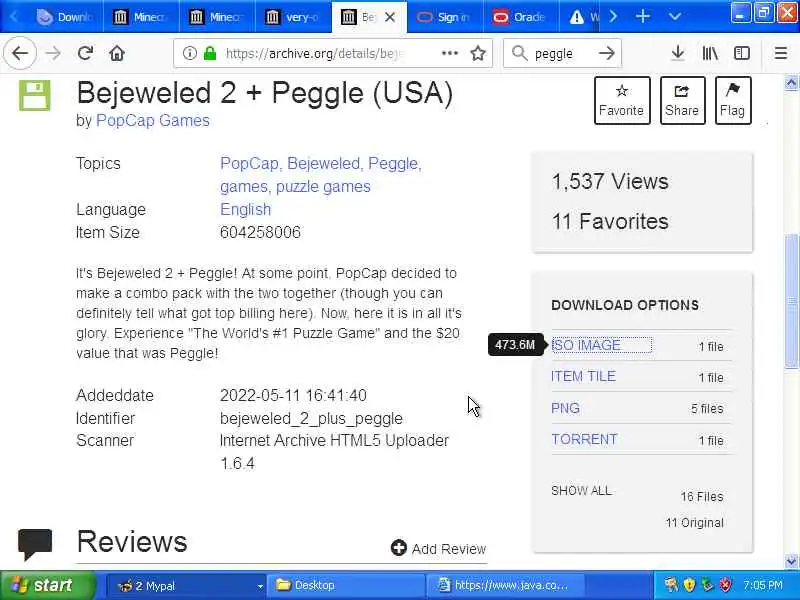The width and height of the screenshot is (800, 600).
Task: Open the English language link
Action: tap(245, 210)
